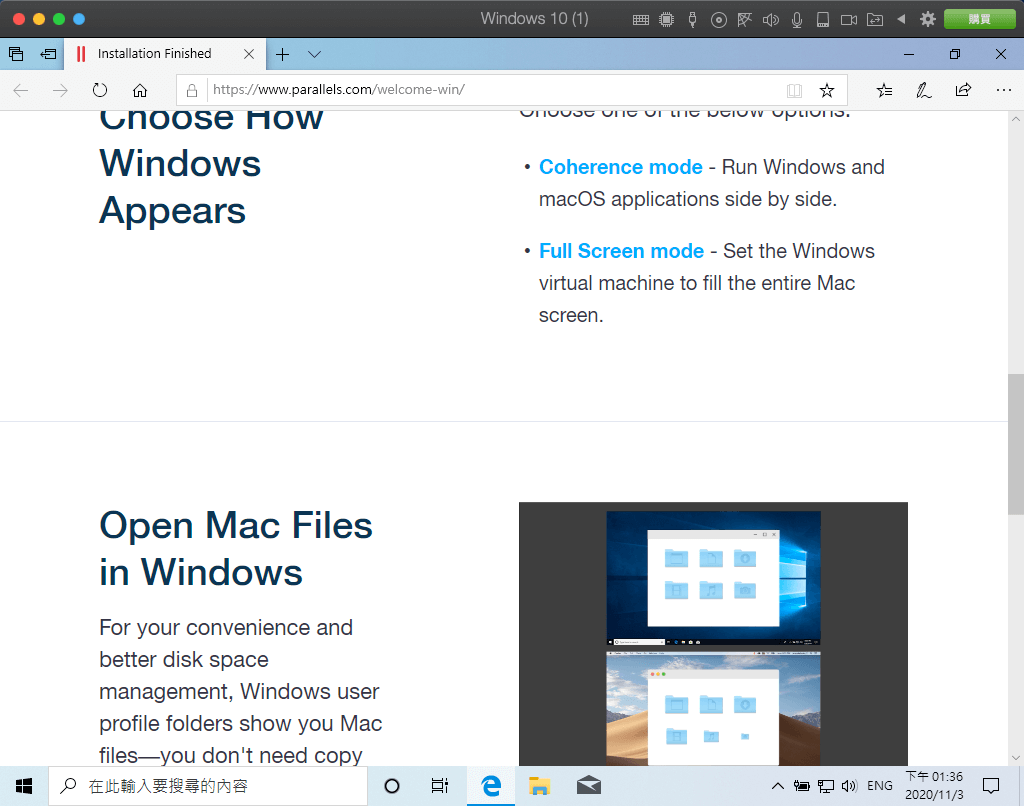The image size is (1024, 806).
Task: Switch ENG input language indicator
Action: [x=880, y=786]
